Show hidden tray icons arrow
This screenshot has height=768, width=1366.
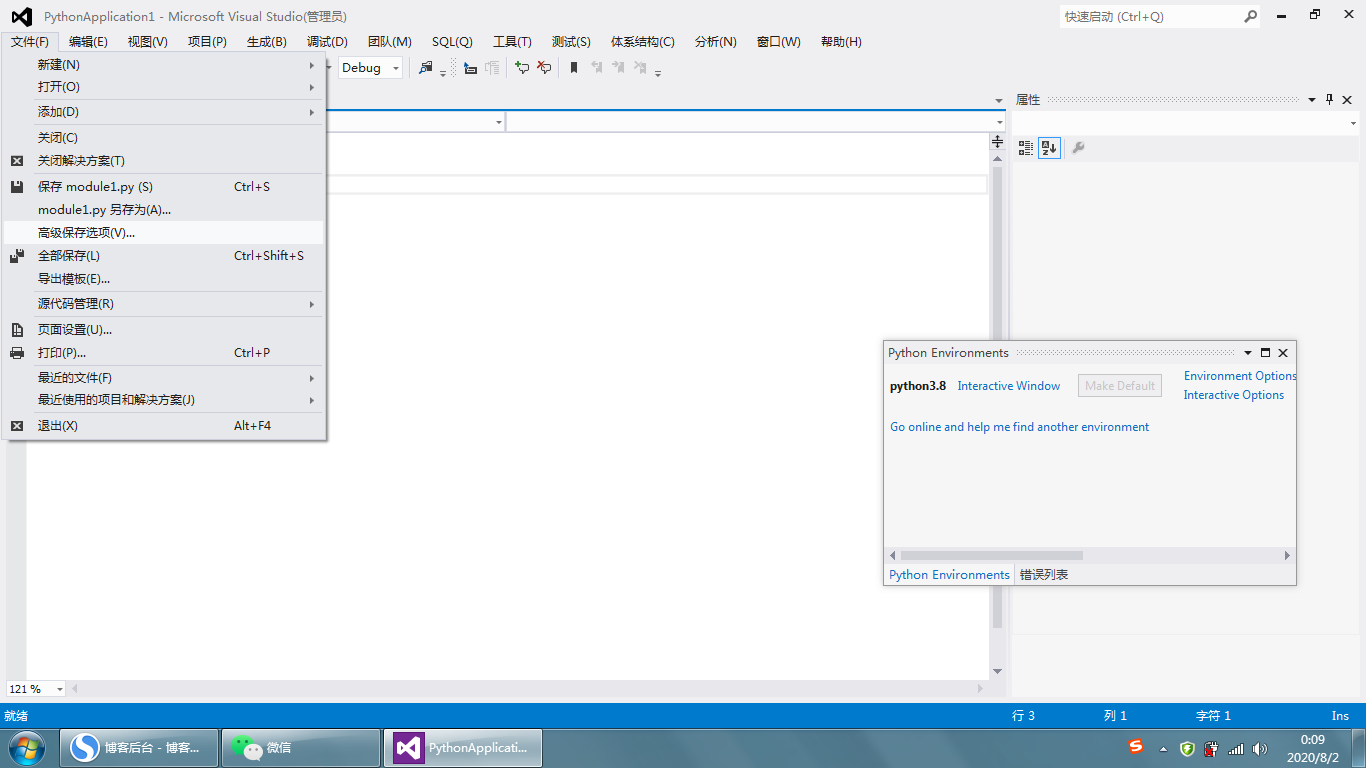(1163, 748)
